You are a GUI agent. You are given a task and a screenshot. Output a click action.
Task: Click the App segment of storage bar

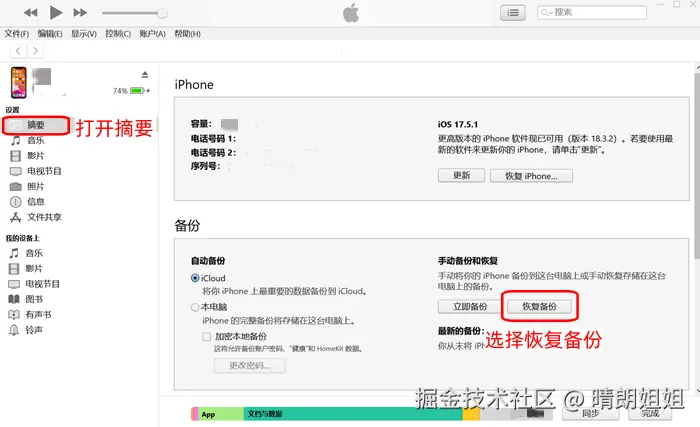(221, 414)
